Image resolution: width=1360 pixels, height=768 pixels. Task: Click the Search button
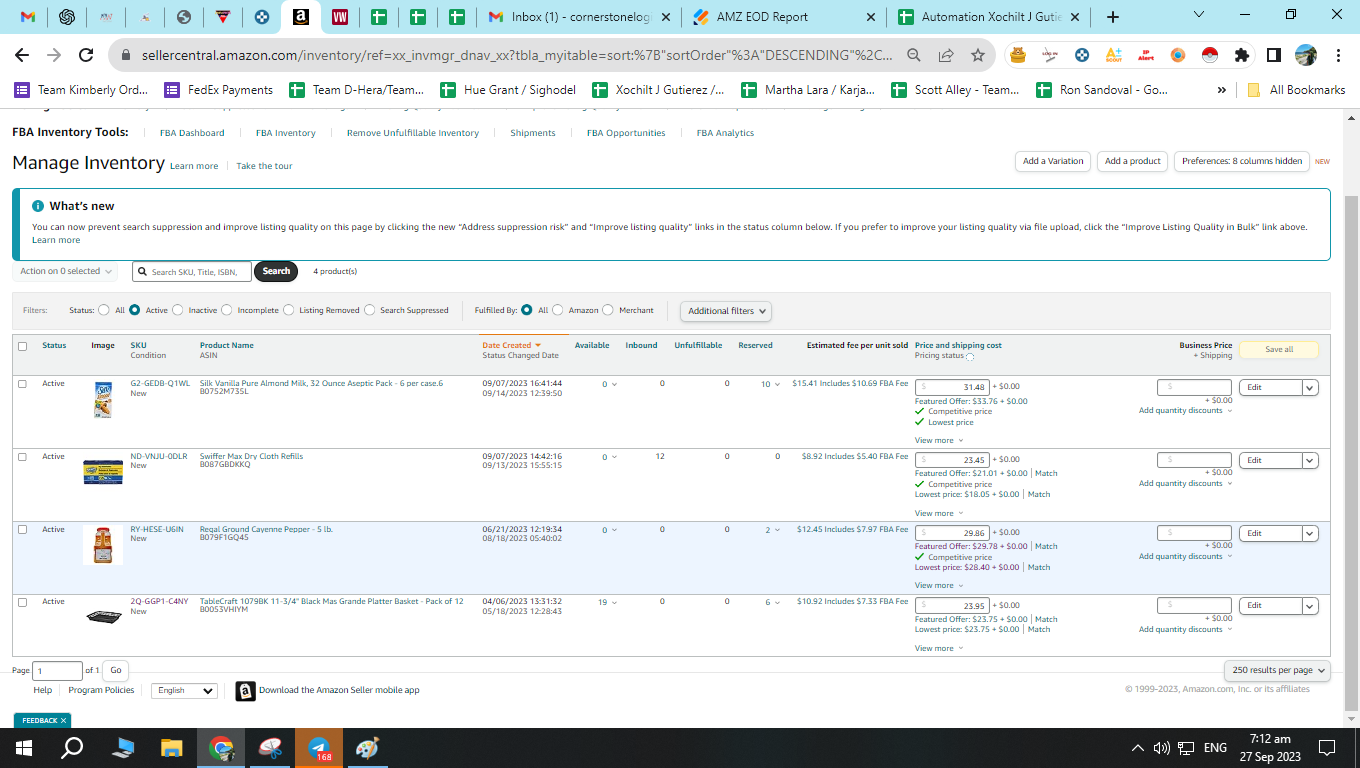pyautogui.click(x=276, y=271)
